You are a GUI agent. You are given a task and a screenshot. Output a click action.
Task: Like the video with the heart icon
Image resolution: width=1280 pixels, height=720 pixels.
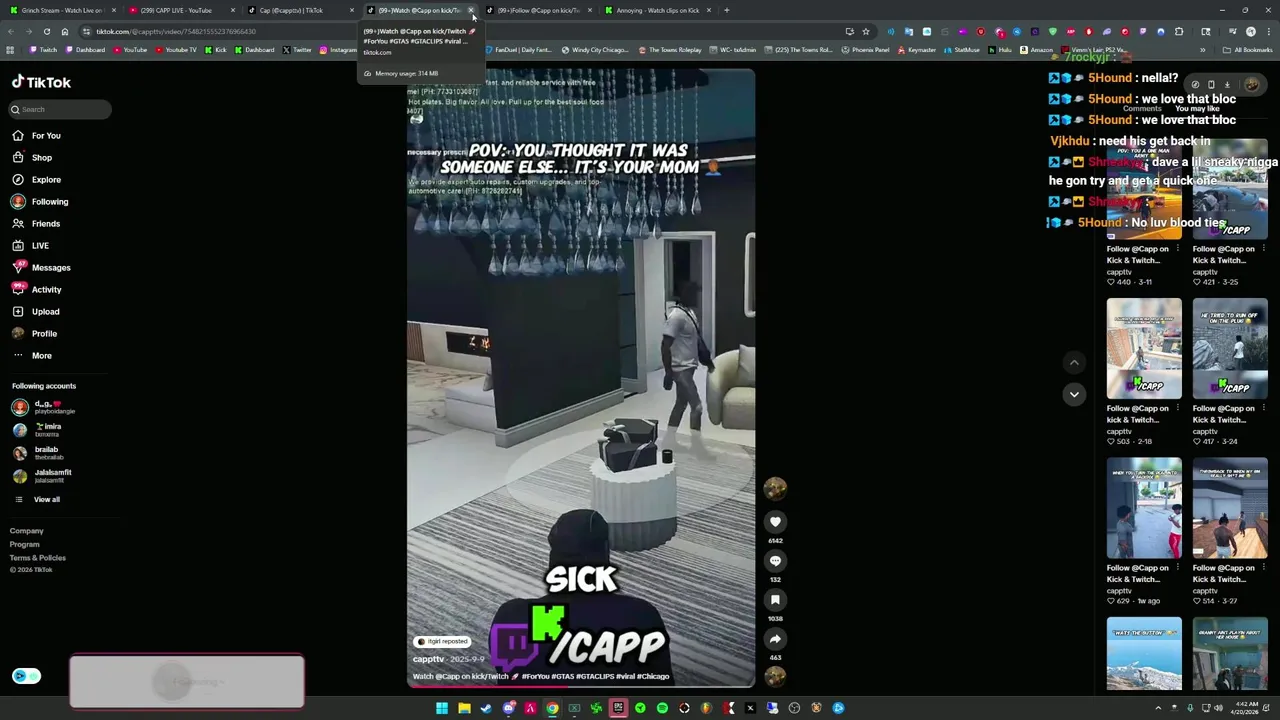[775, 522]
